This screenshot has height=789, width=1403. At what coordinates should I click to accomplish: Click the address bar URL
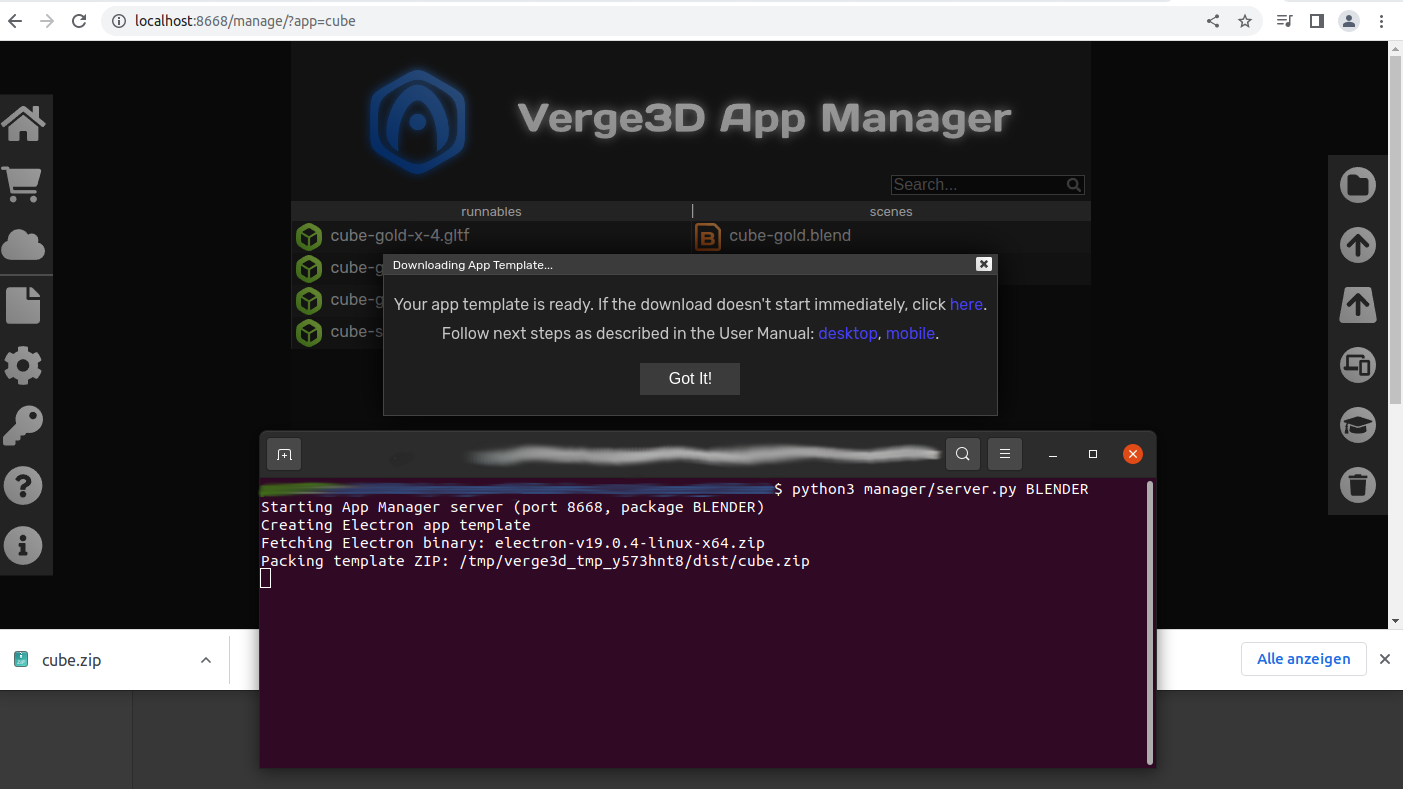coord(245,21)
